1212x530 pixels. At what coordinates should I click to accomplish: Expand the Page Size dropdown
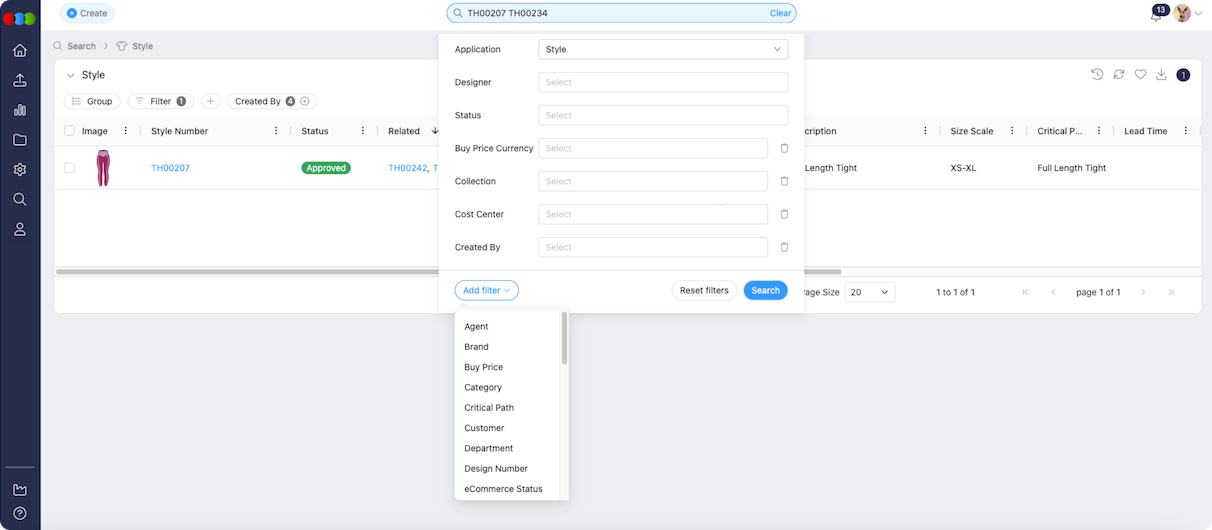[x=869, y=292]
